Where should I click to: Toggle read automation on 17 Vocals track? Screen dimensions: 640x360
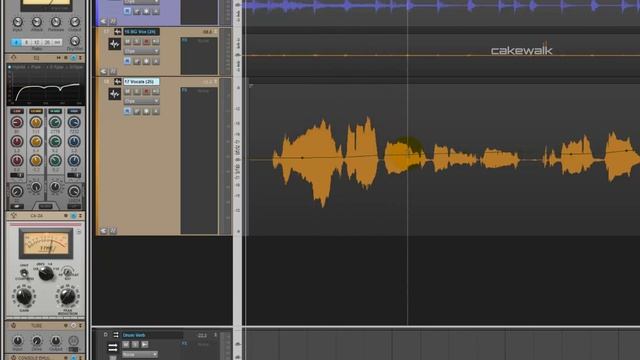pos(127,111)
